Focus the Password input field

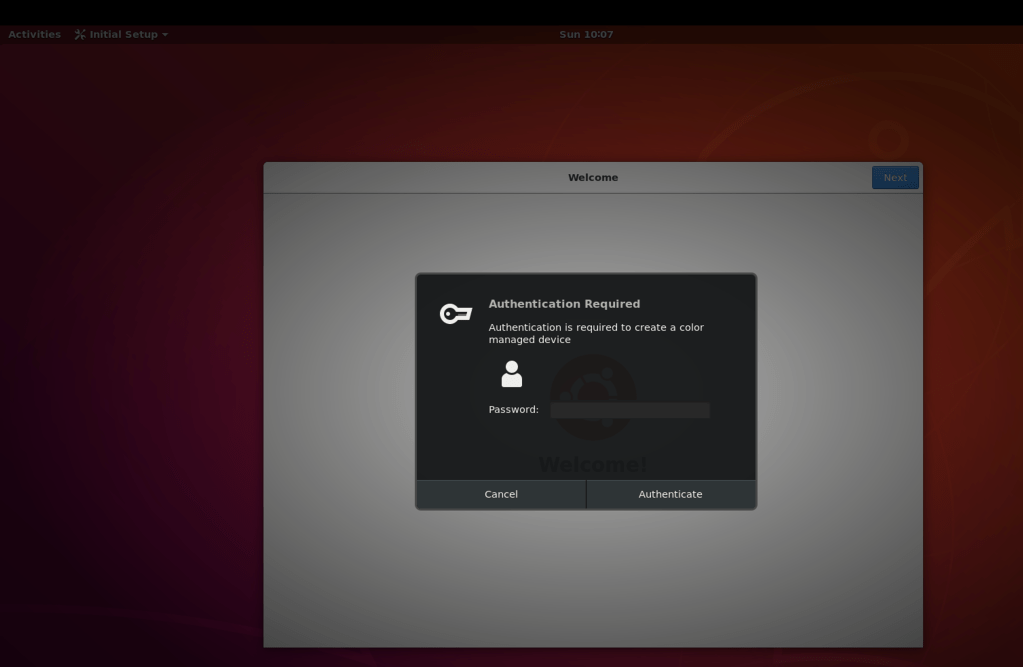pos(630,410)
